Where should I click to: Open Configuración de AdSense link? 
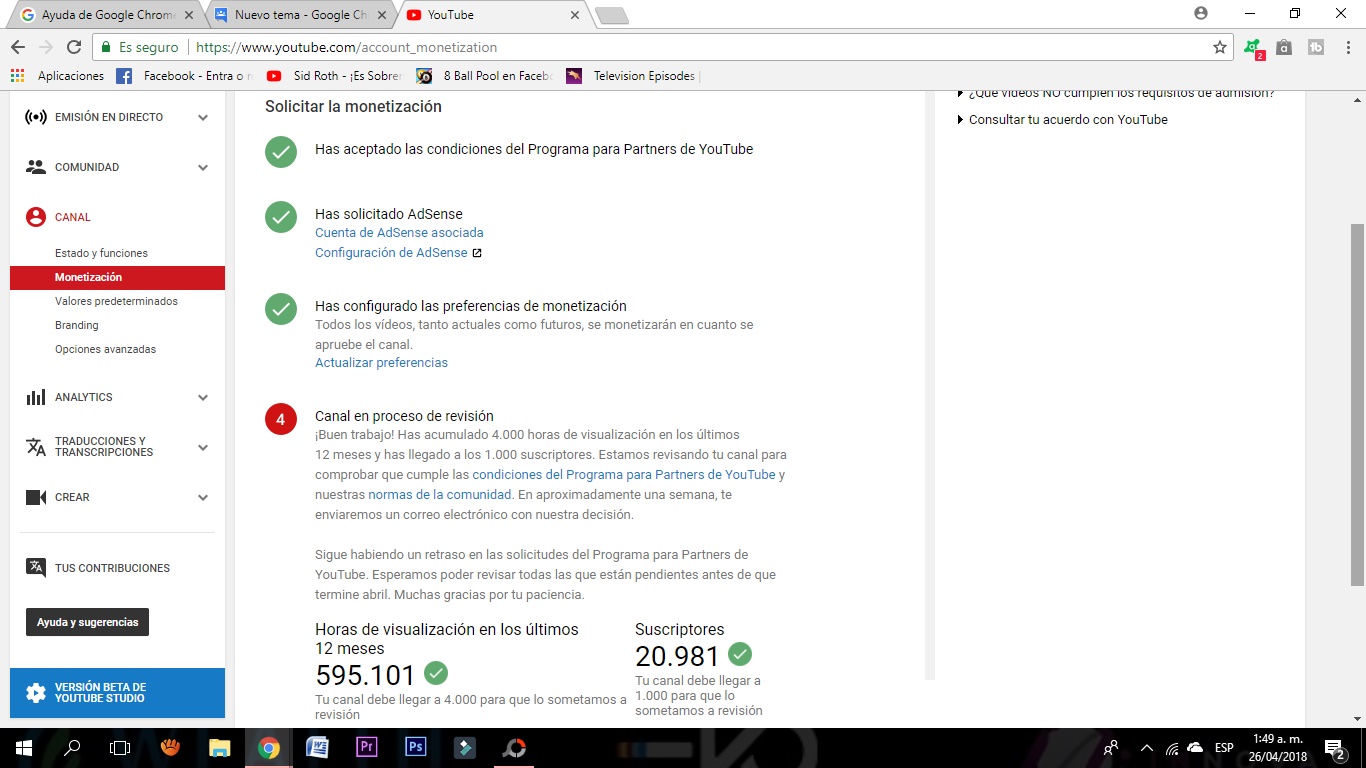(391, 252)
